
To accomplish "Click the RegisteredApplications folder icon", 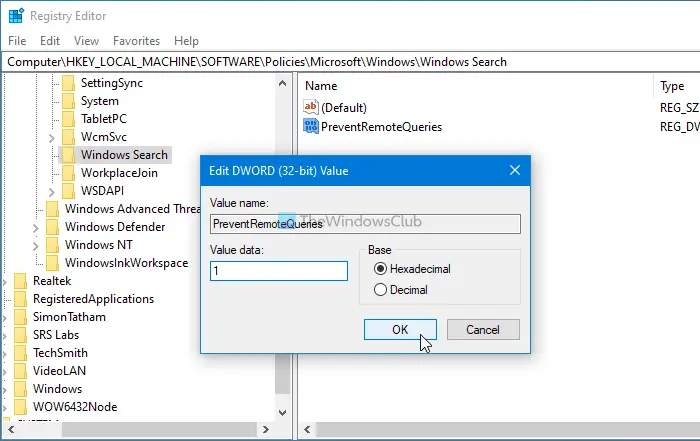I will click(21, 299).
